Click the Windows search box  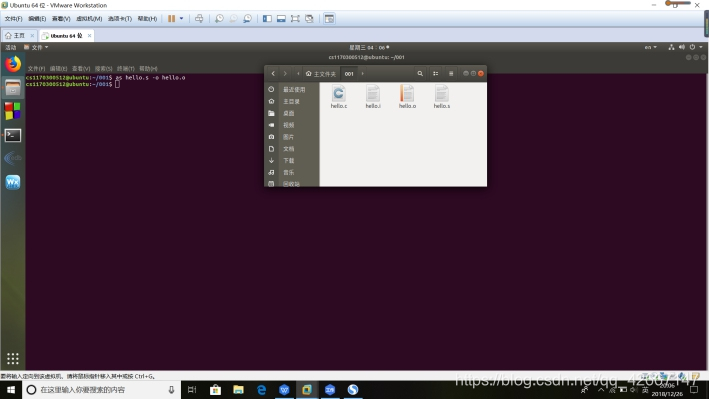click(101, 390)
